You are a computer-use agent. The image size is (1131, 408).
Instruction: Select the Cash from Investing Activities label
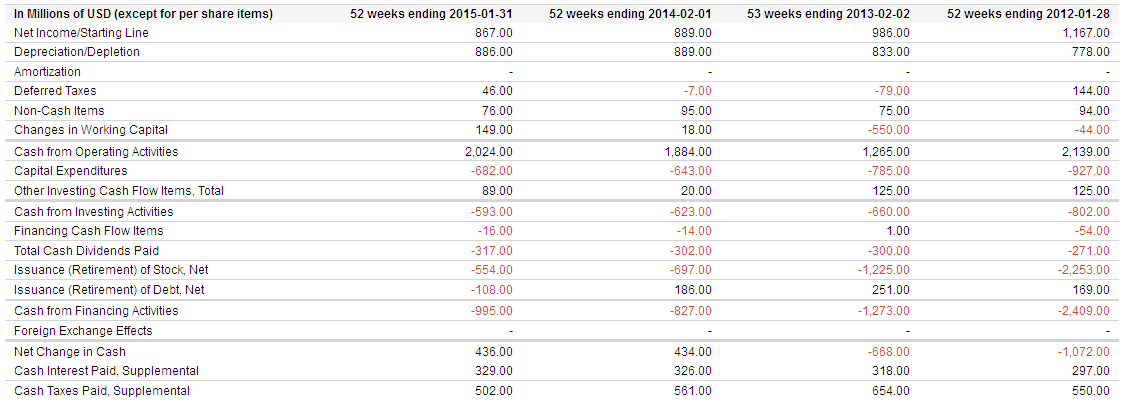coord(94,212)
